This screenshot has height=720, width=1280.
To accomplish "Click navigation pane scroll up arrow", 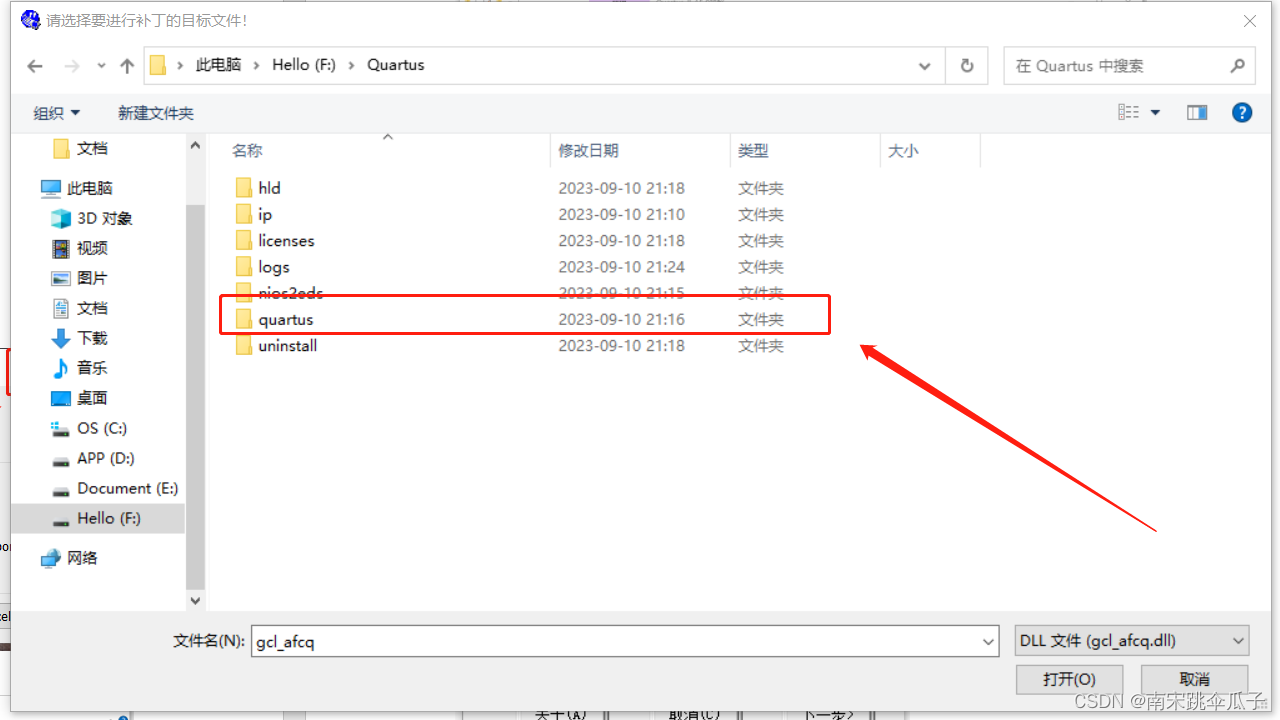I will click(x=195, y=146).
